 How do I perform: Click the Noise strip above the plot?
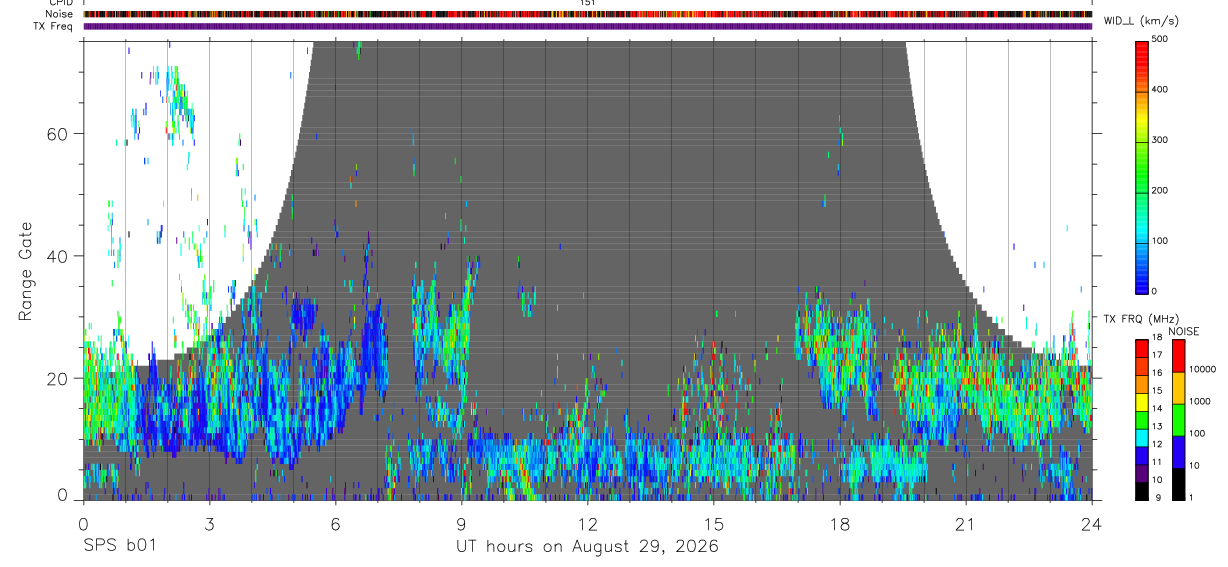point(588,14)
